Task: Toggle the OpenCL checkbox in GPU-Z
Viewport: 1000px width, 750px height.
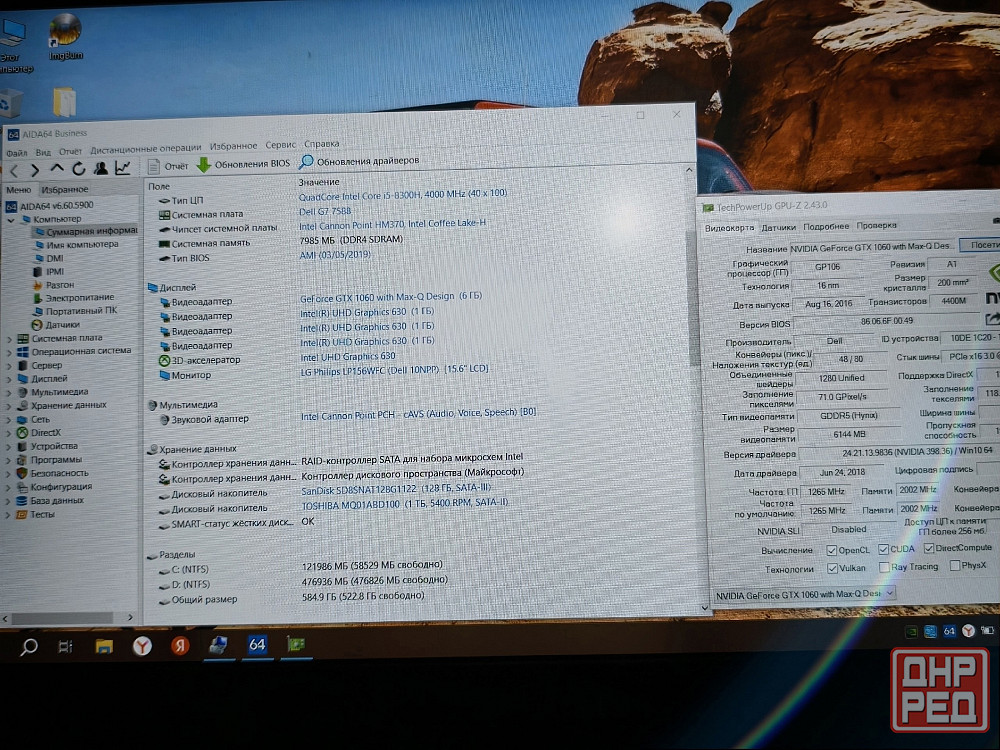Action: (832, 550)
